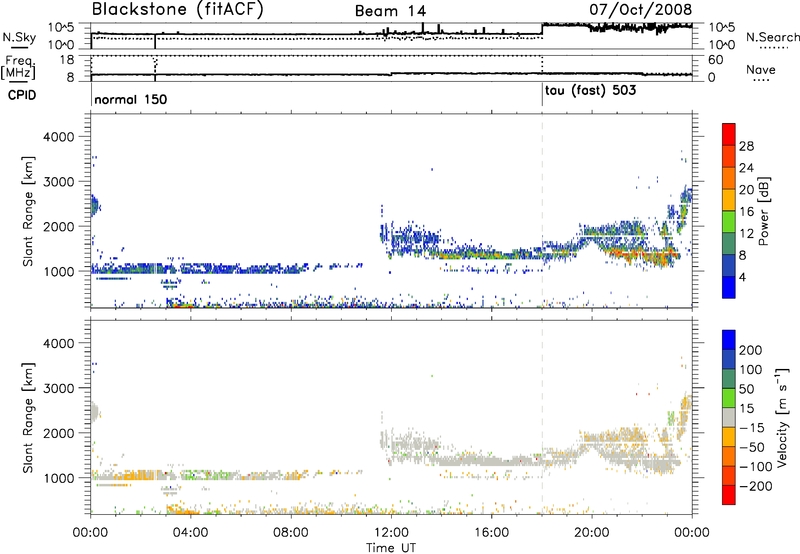Viewport: 800px width, 554px height.
Task: Click the Freq. [MHz] axis label
Action: tap(18, 68)
